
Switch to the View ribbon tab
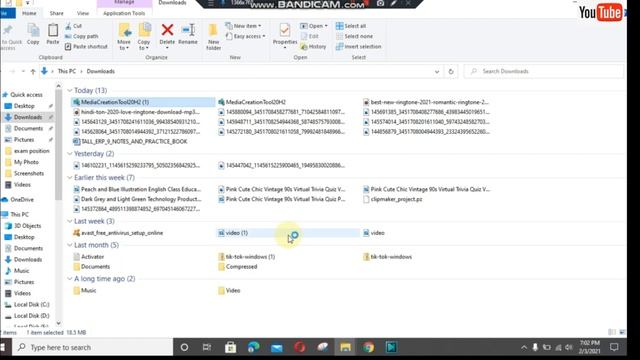pos(83,13)
